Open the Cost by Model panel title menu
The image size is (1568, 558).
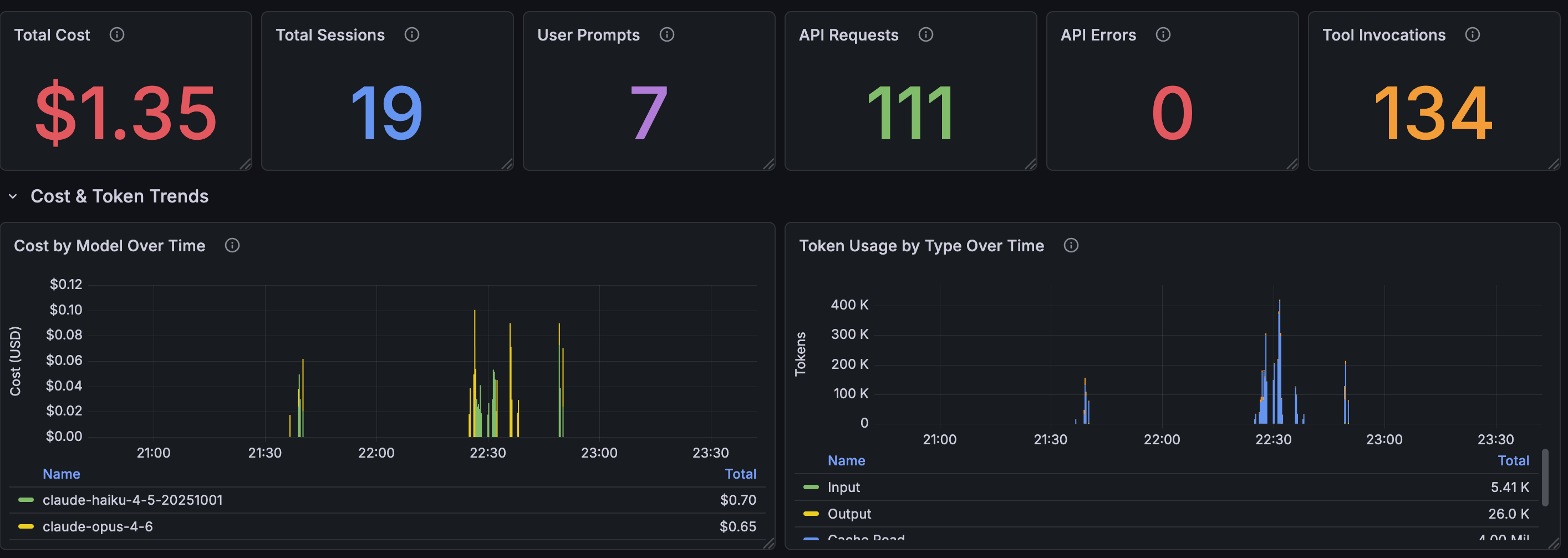point(110,246)
